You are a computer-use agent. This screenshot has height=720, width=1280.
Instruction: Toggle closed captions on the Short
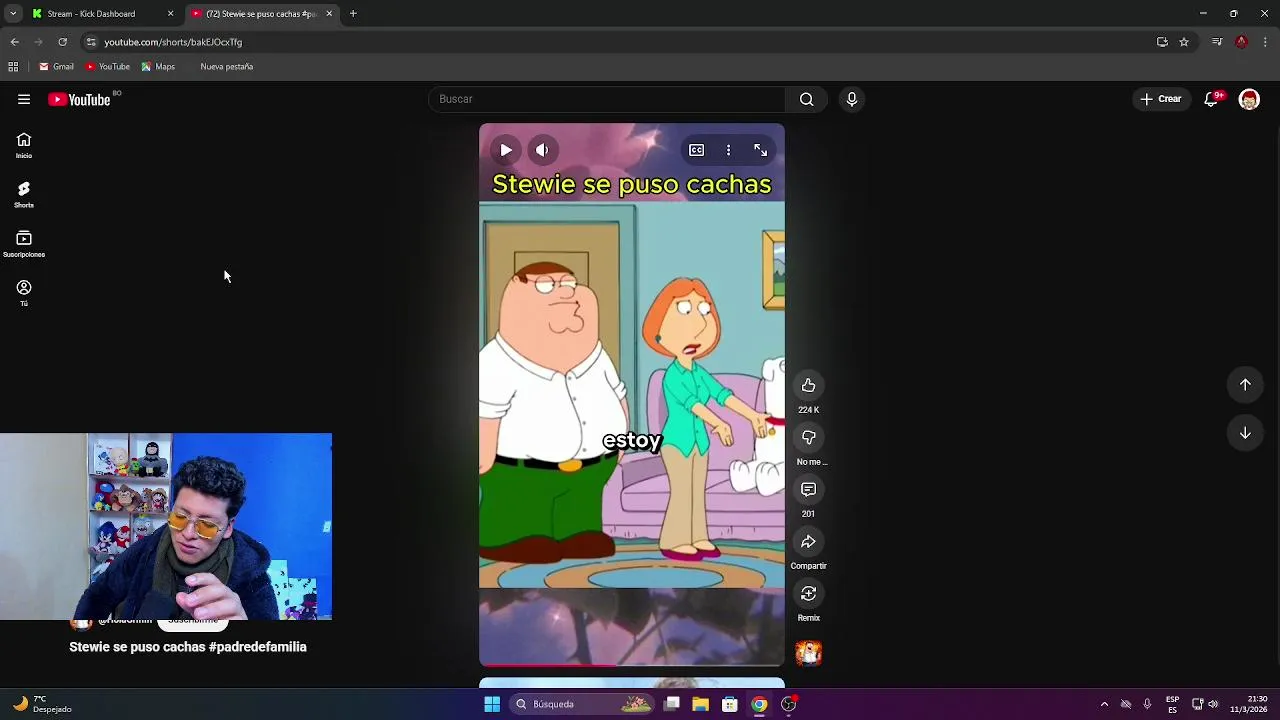(696, 150)
